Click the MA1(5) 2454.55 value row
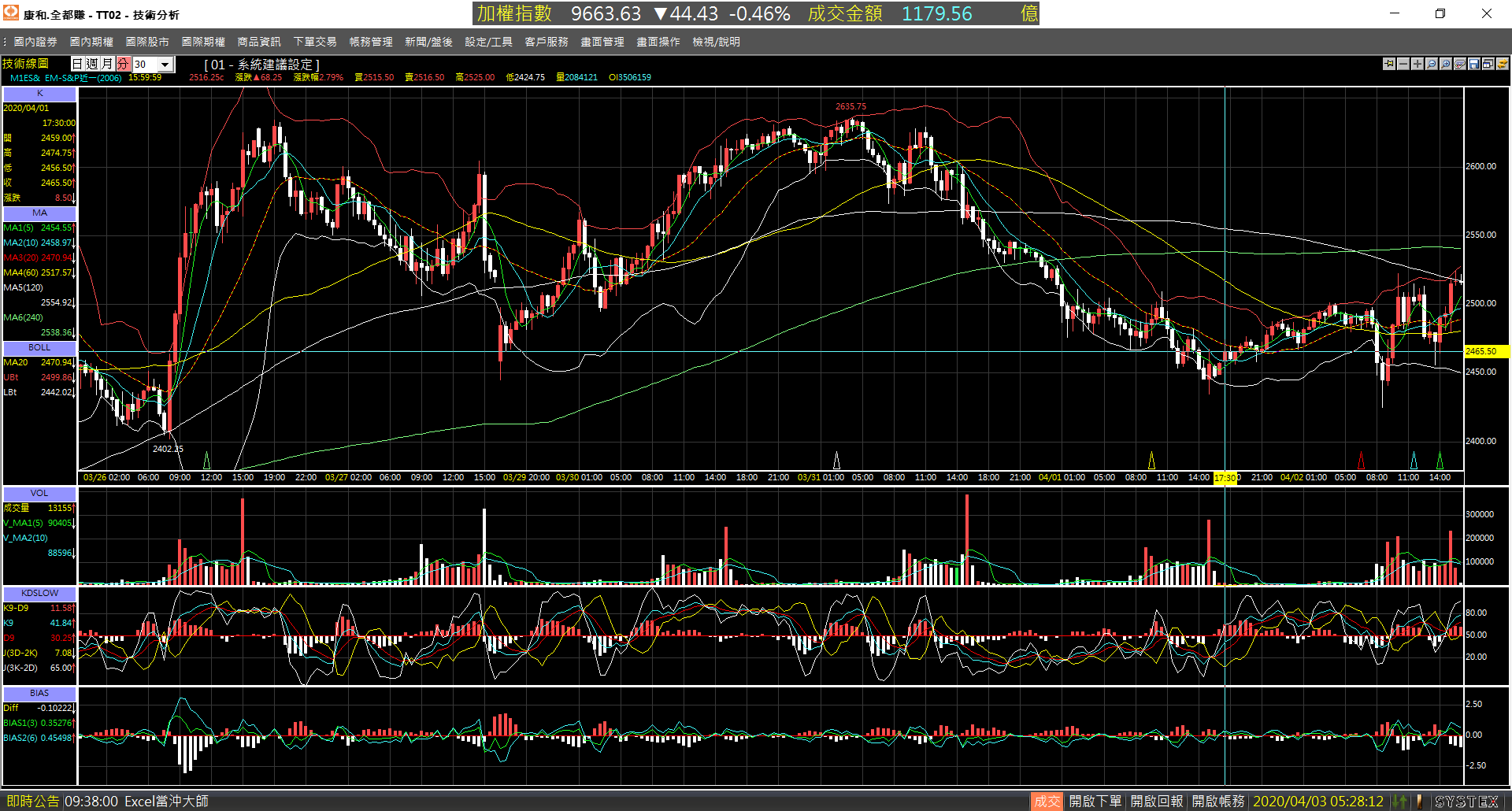The width and height of the screenshot is (1512, 811). (39, 228)
